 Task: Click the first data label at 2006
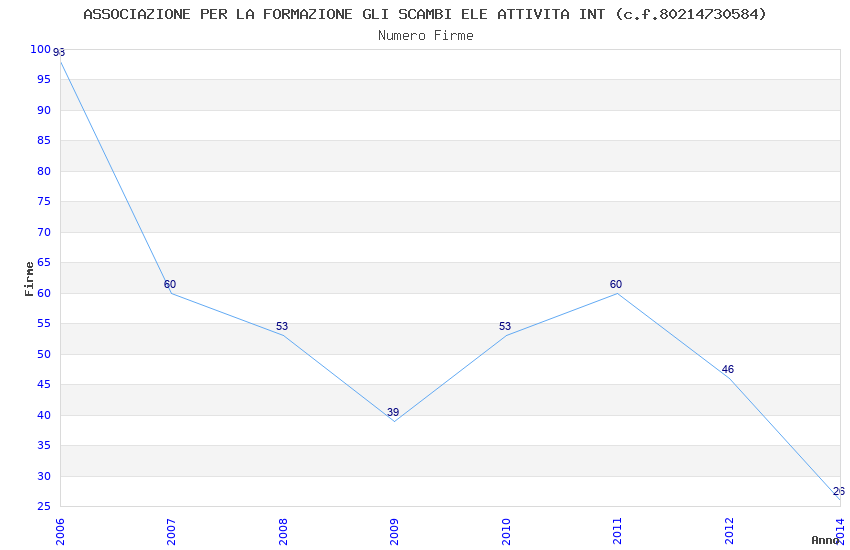59,53
